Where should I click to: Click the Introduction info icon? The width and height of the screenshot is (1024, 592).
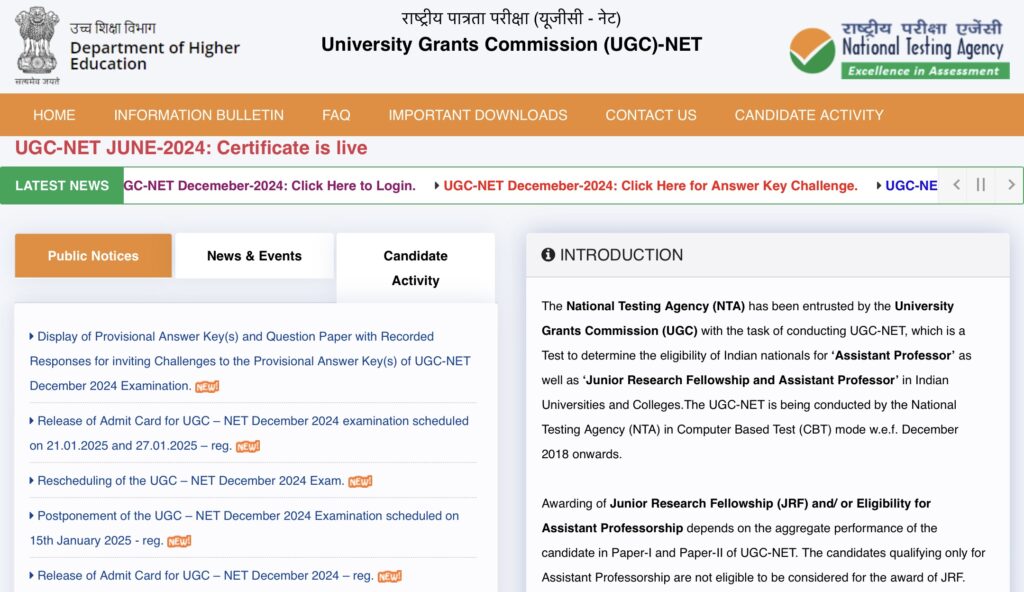[x=548, y=255]
